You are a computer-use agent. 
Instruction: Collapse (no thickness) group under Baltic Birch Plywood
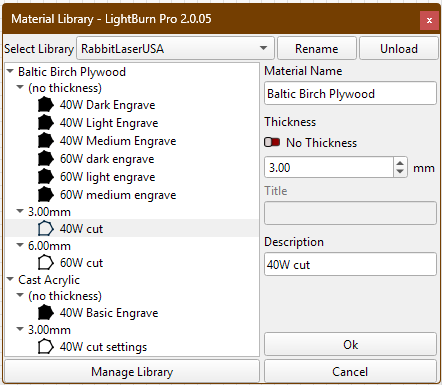point(20,87)
